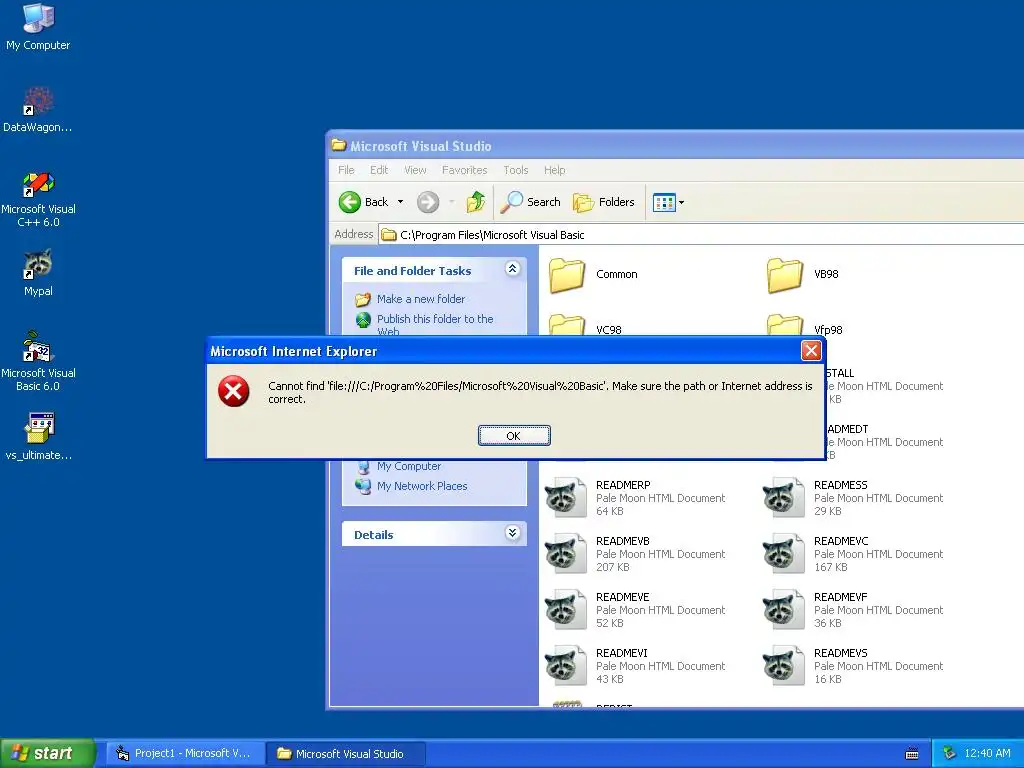Select the READMEVS file icon

(784, 666)
